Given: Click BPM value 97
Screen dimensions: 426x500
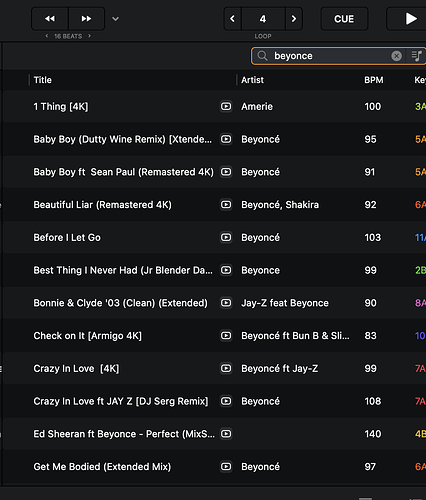Looking at the screenshot, I should pos(370,467).
